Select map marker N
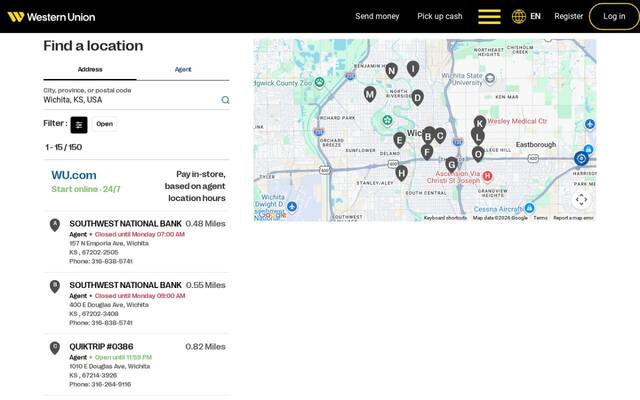 pyautogui.click(x=391, y=71)
